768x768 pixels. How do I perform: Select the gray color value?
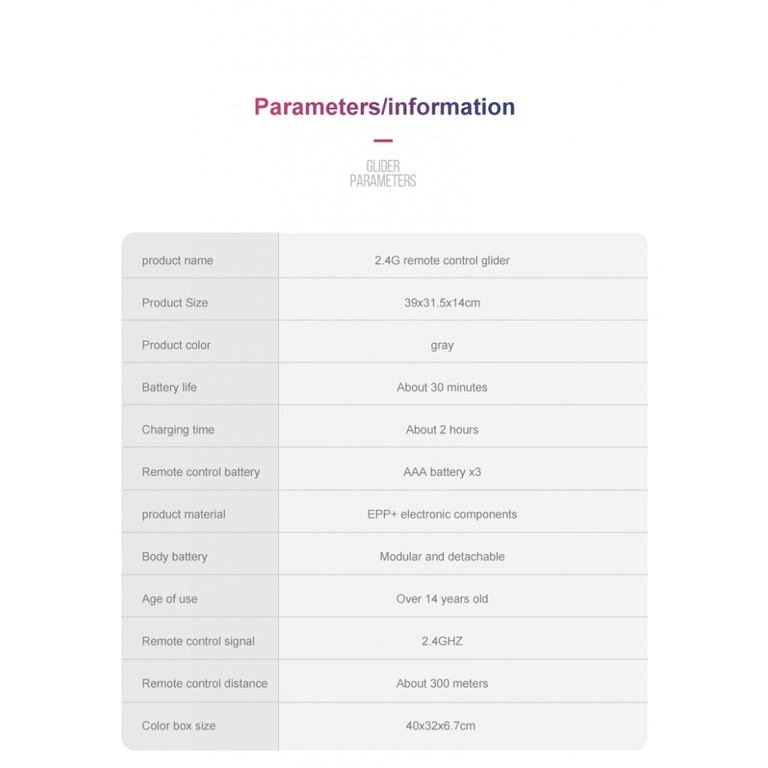click(x=442, y=346)
